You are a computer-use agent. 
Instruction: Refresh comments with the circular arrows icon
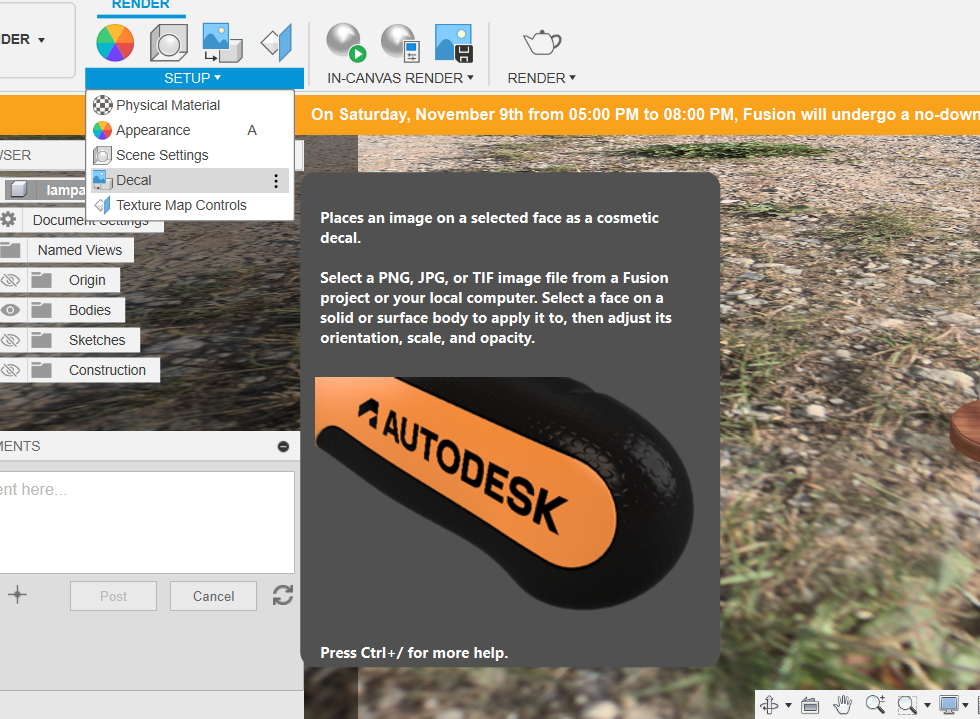[x=282, y=595]
